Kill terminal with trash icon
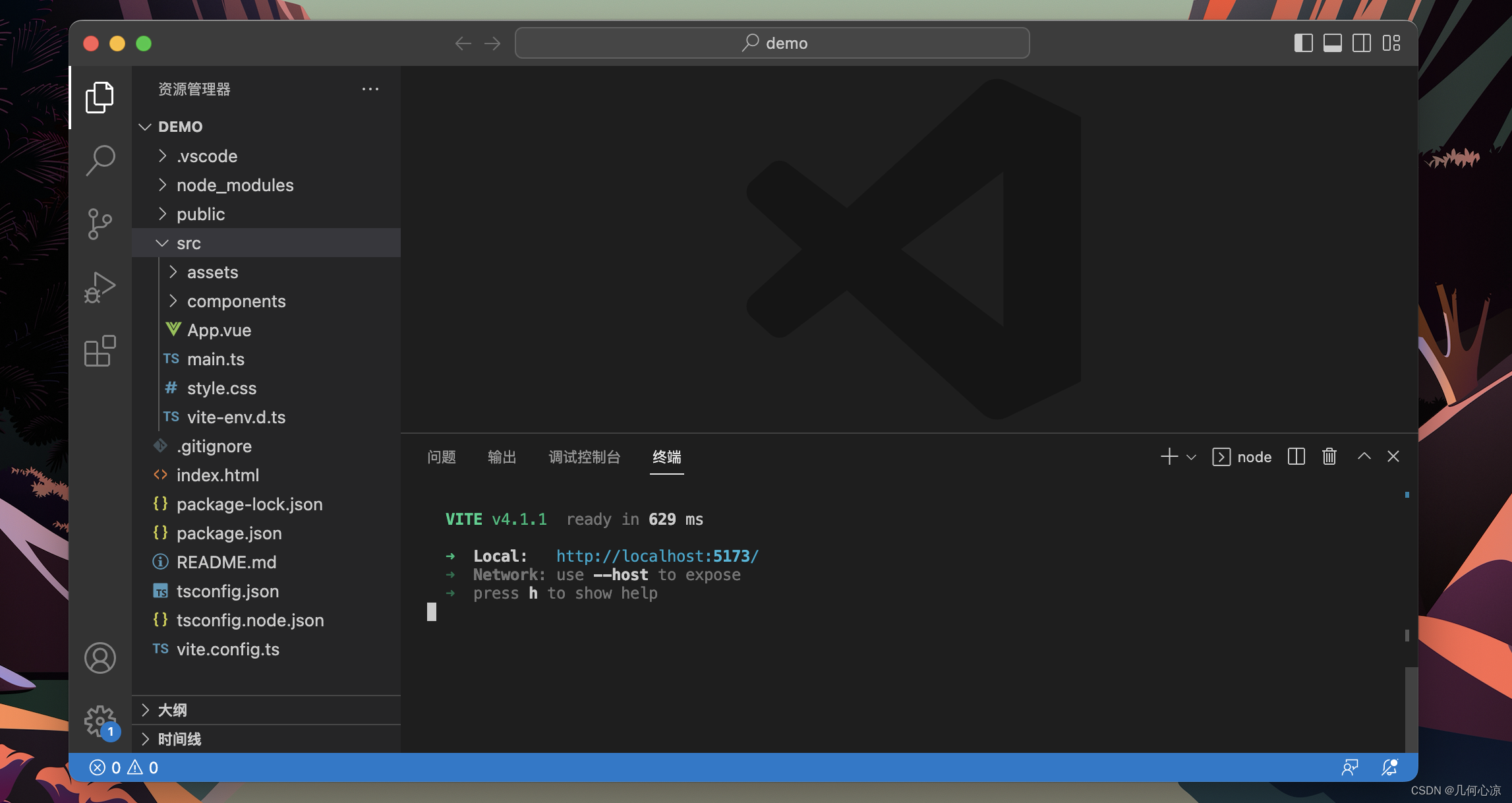This screenshot has width=1512, height=803. (x=1329, y=456)
